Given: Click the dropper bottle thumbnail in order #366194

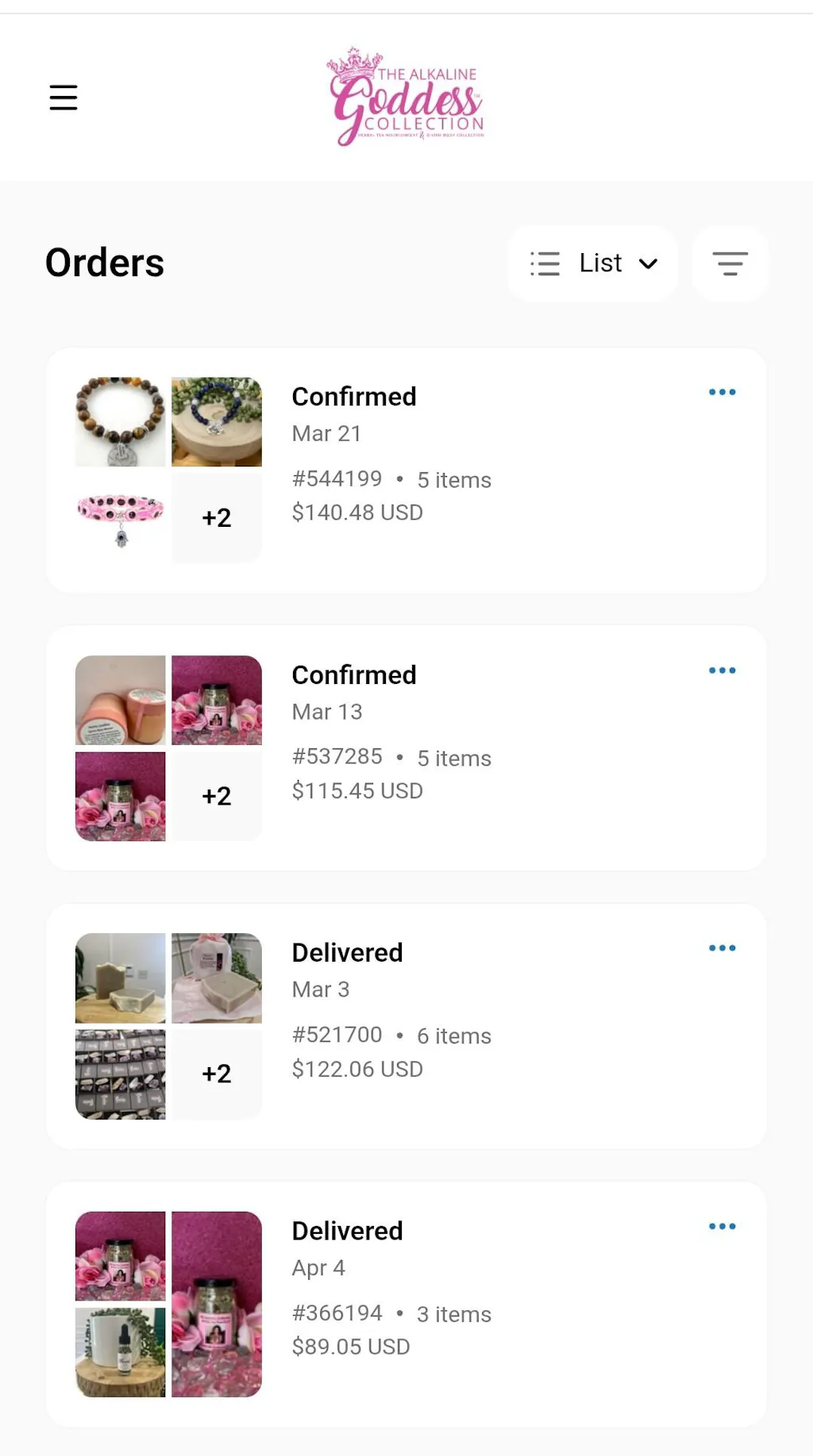Looking at the screenshot, I should [121, 1352].
